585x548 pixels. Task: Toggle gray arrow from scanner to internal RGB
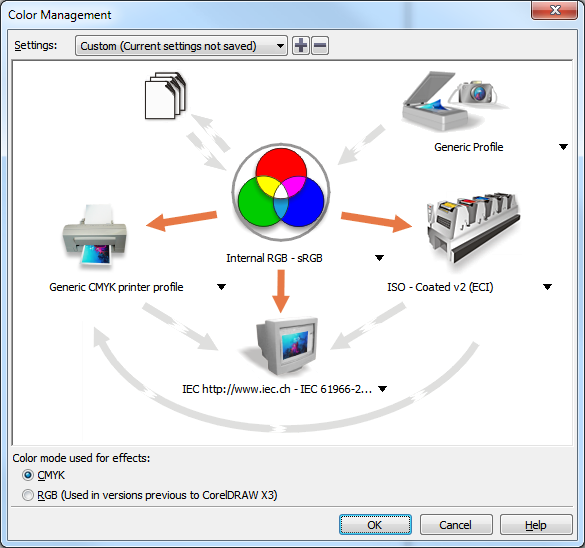tap(361, 145)
